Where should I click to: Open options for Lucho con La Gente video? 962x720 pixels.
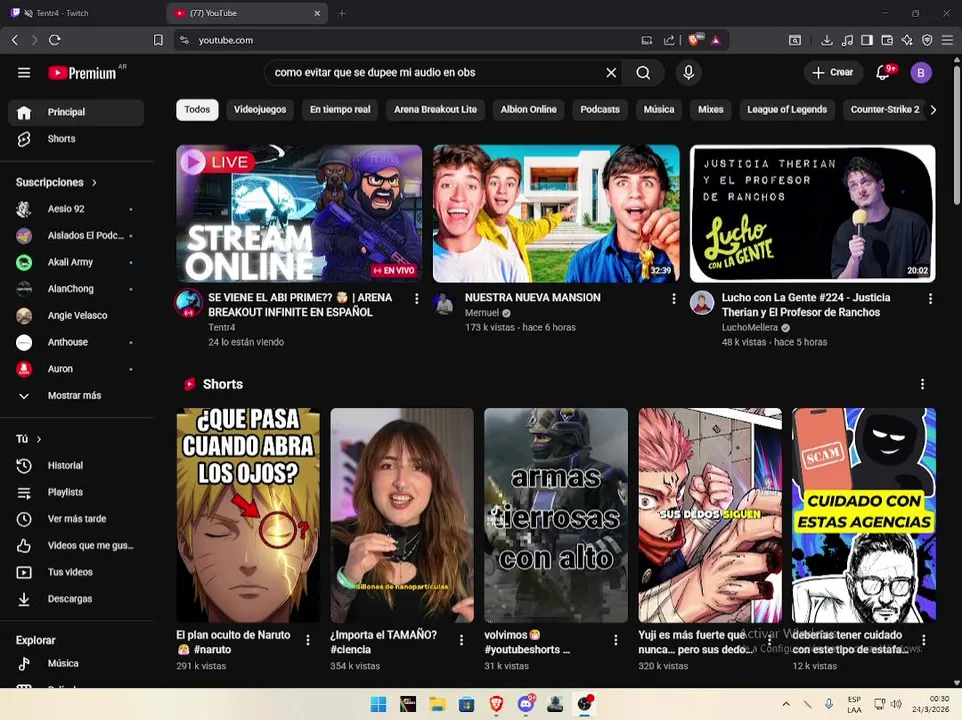[930, 299]
